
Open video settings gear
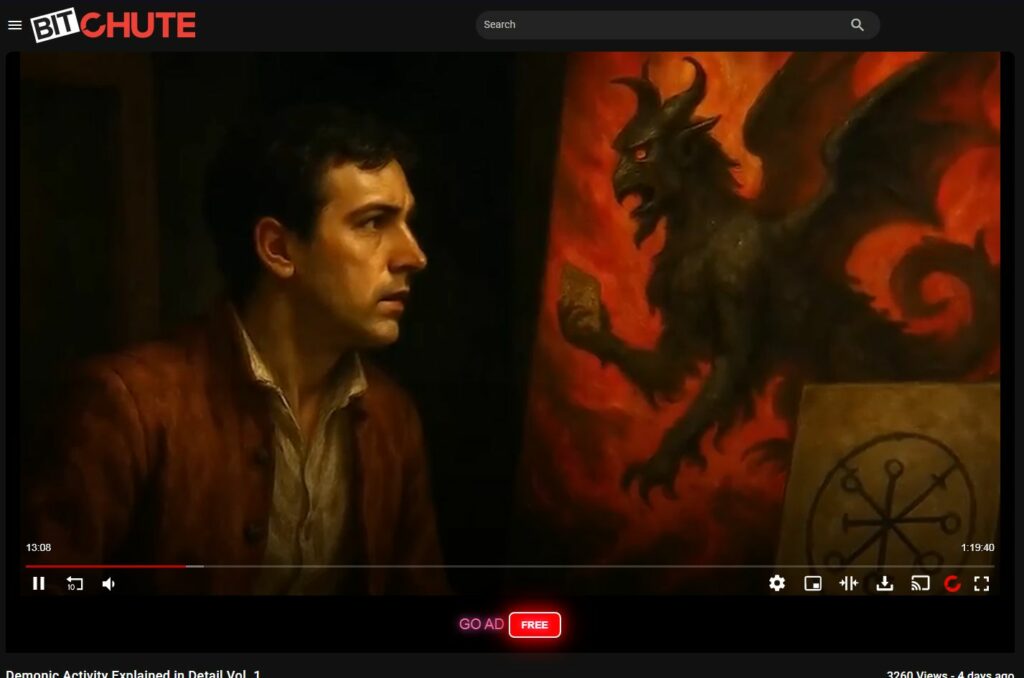pyautogui.click(x=776, y=583)
